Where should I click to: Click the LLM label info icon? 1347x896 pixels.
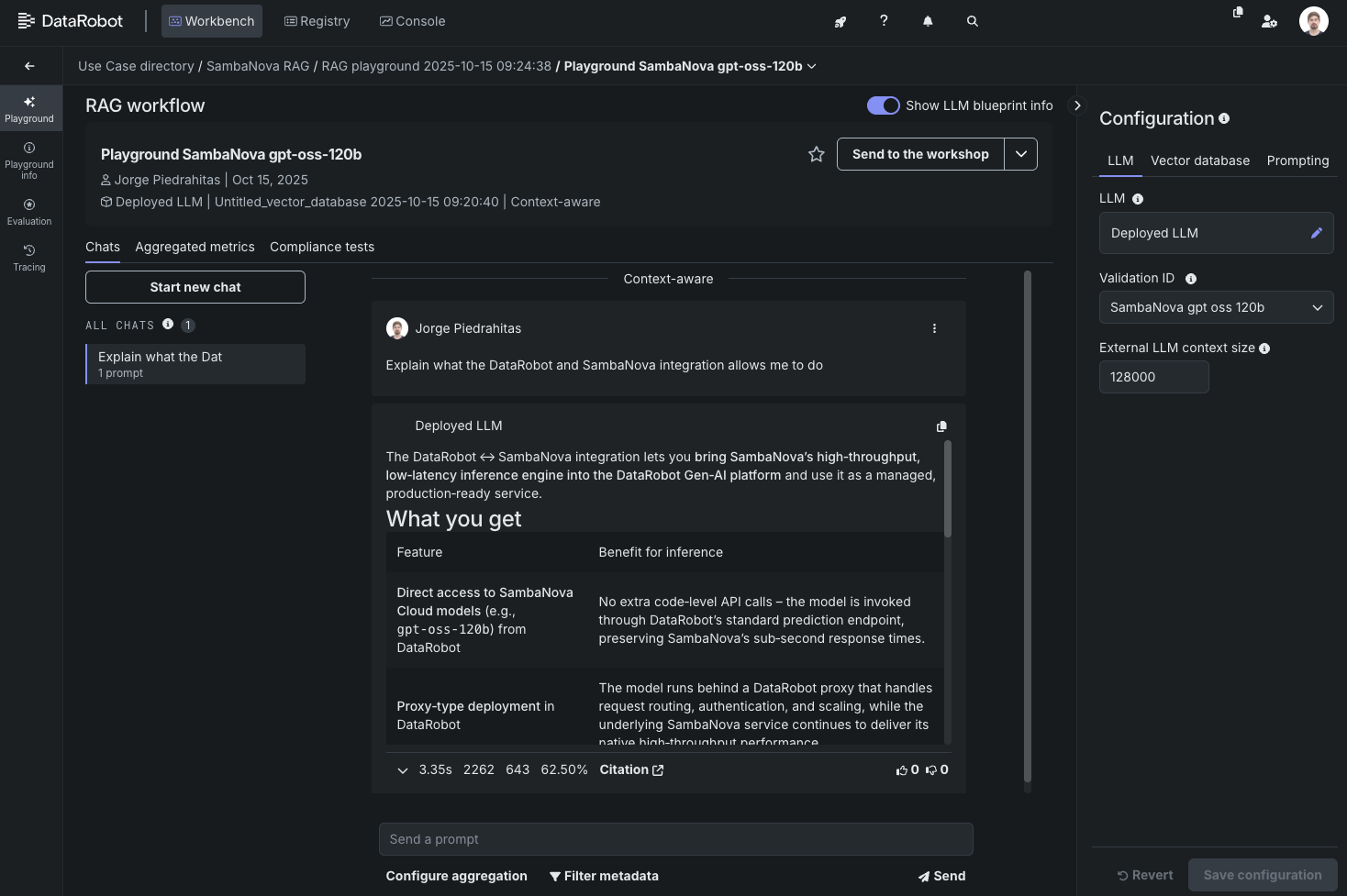coord(1138,199)
